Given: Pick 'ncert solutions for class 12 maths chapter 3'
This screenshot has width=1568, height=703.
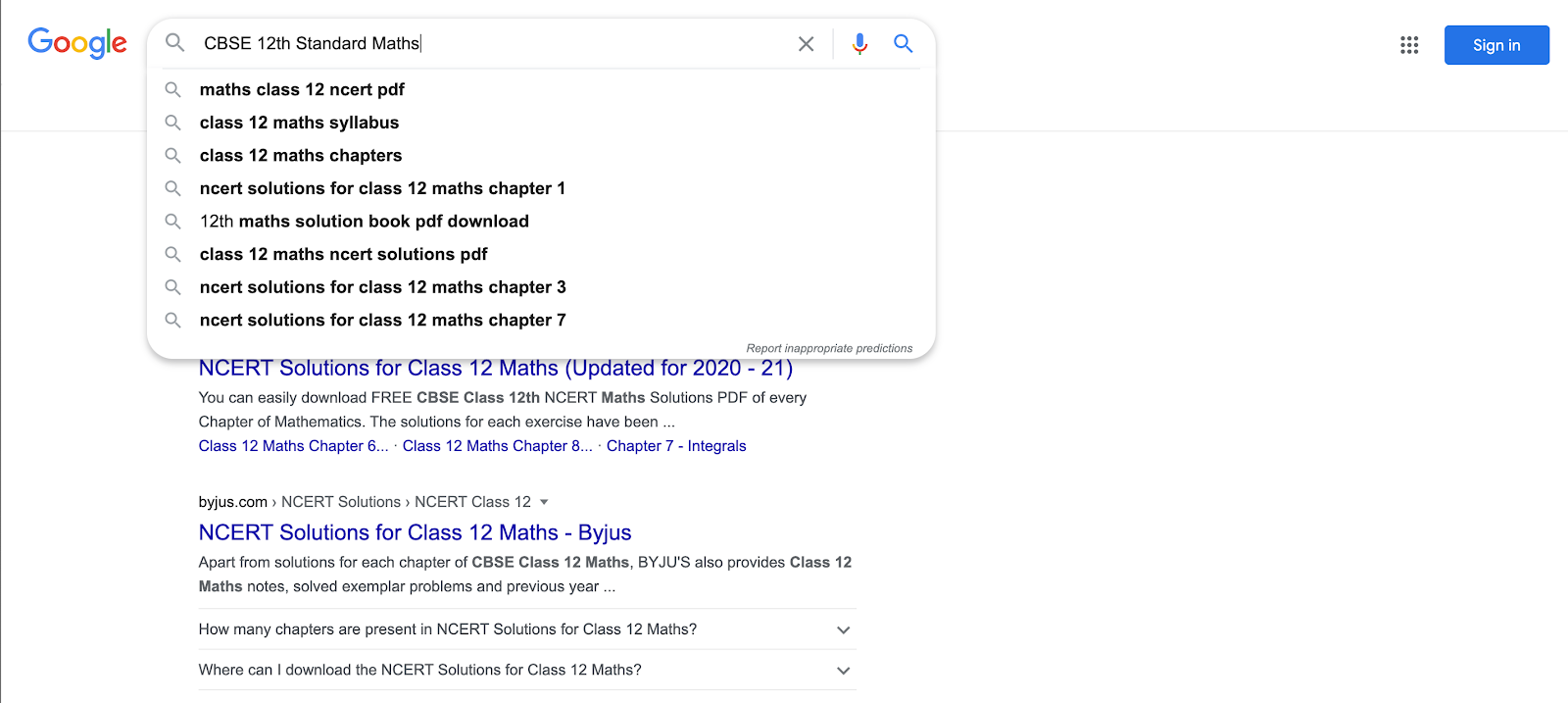Looking at the screenshot, I should tap(382, 287).
